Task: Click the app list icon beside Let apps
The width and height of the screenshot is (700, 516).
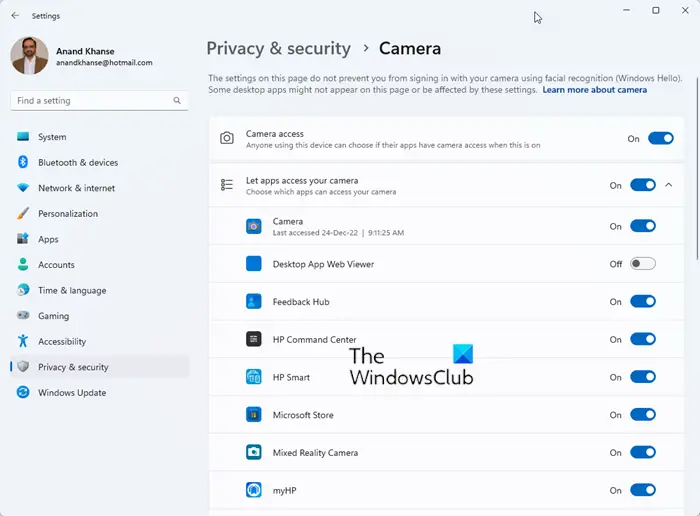Action: 227,184
